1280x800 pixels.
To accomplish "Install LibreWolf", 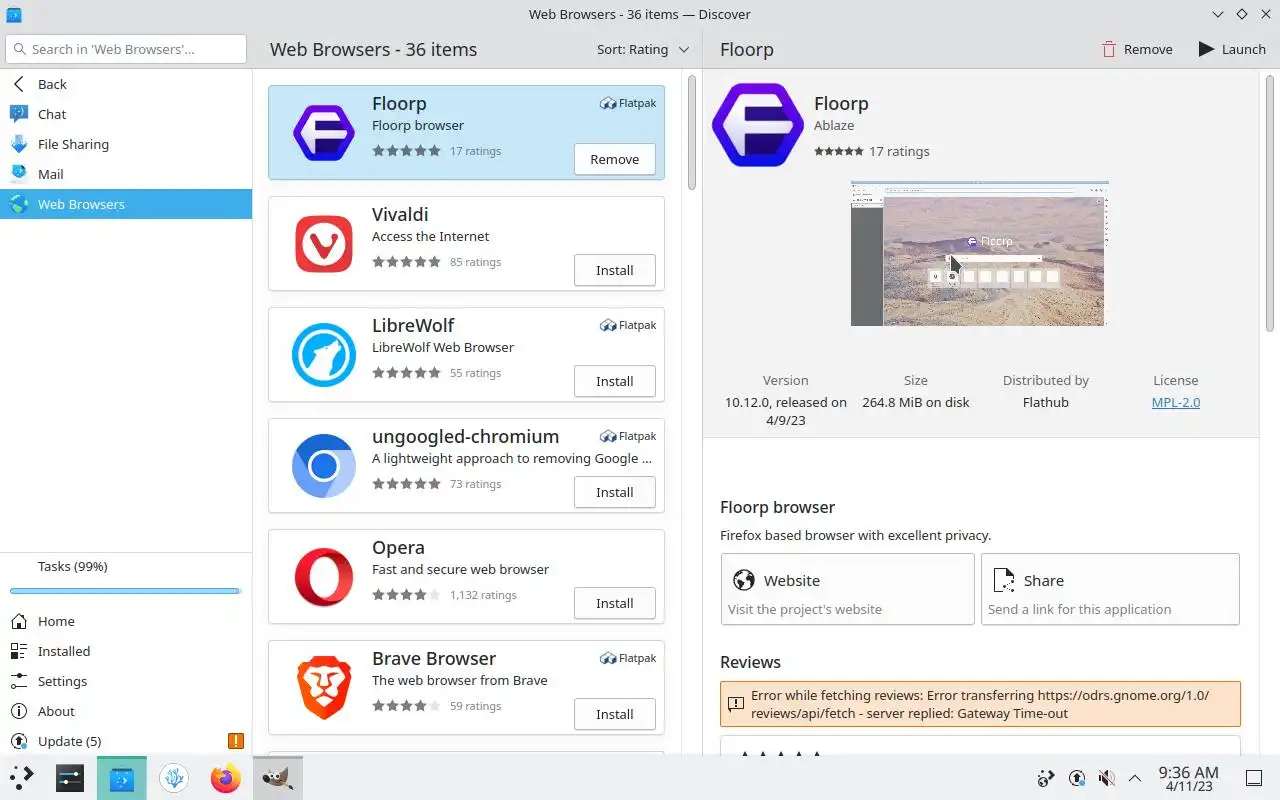I will coord(614,381).
